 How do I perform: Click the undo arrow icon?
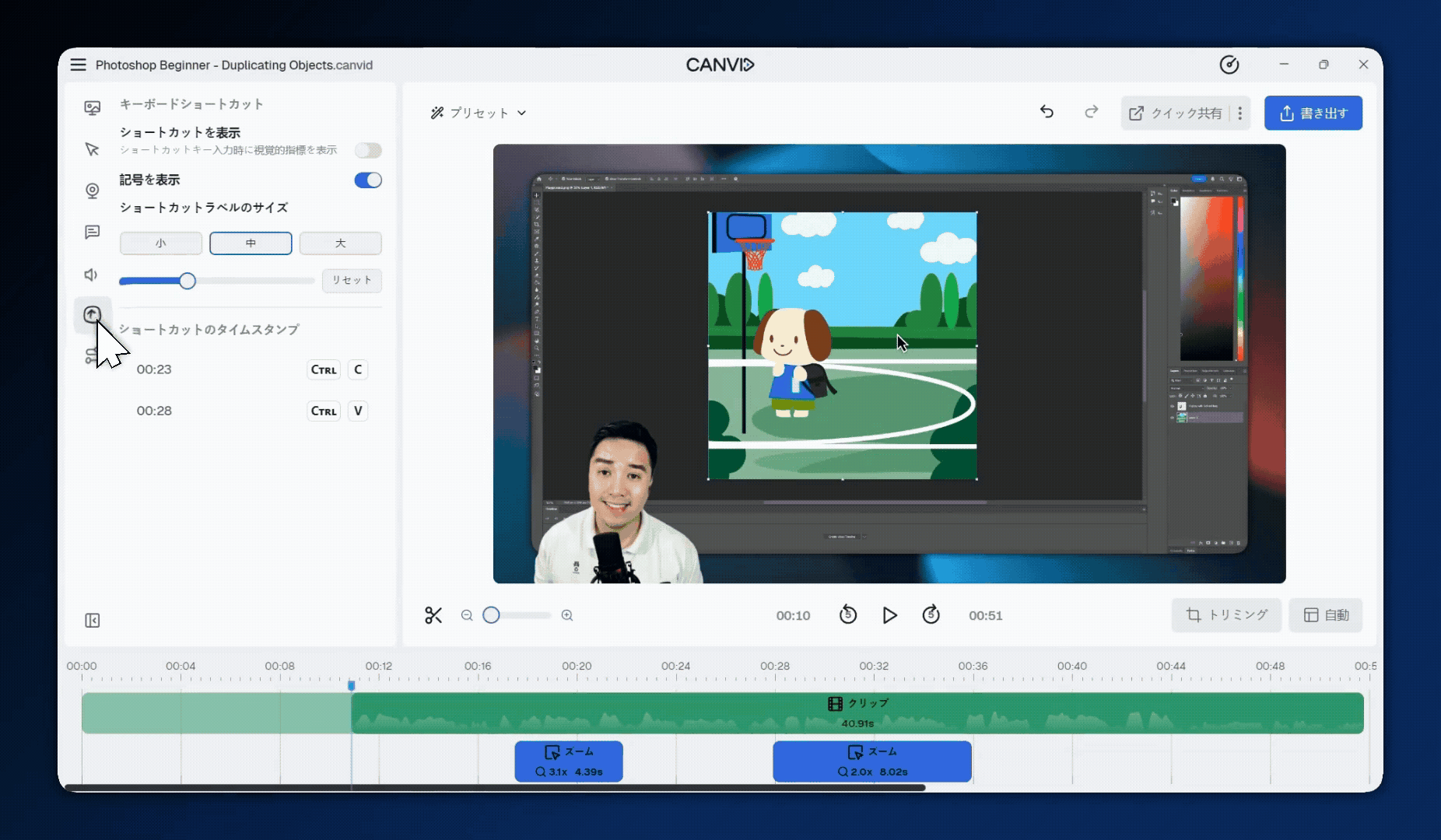(1047, 113)
